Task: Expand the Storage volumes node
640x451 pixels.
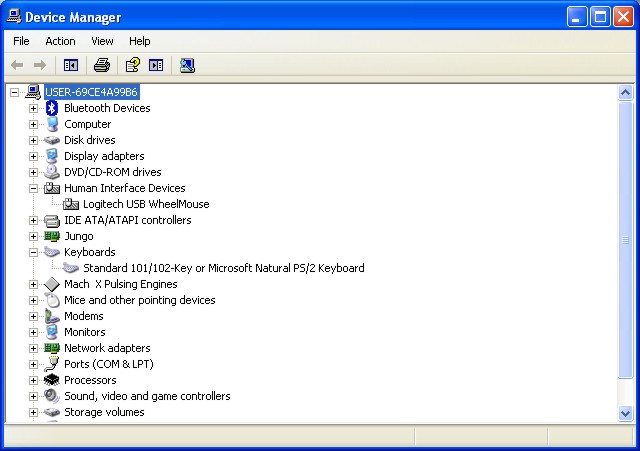Action: pos(33,412)
